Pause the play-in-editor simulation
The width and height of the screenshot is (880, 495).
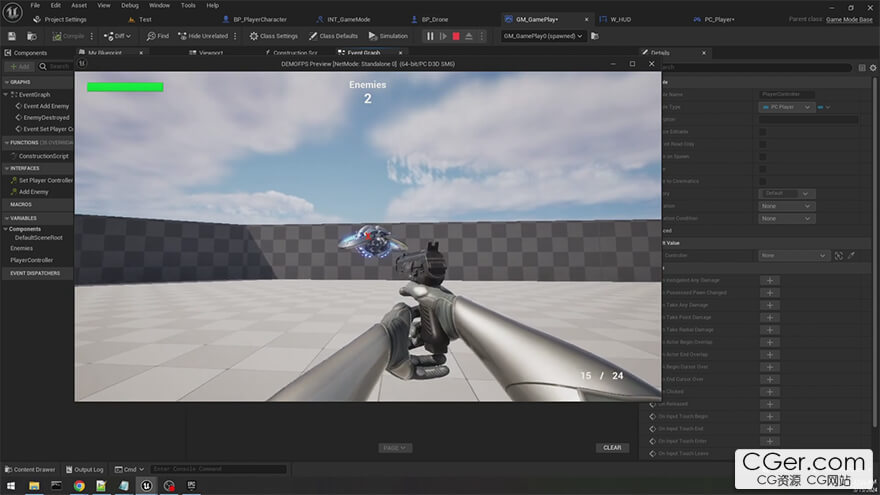pyautogui.click(x=430, y=36)
